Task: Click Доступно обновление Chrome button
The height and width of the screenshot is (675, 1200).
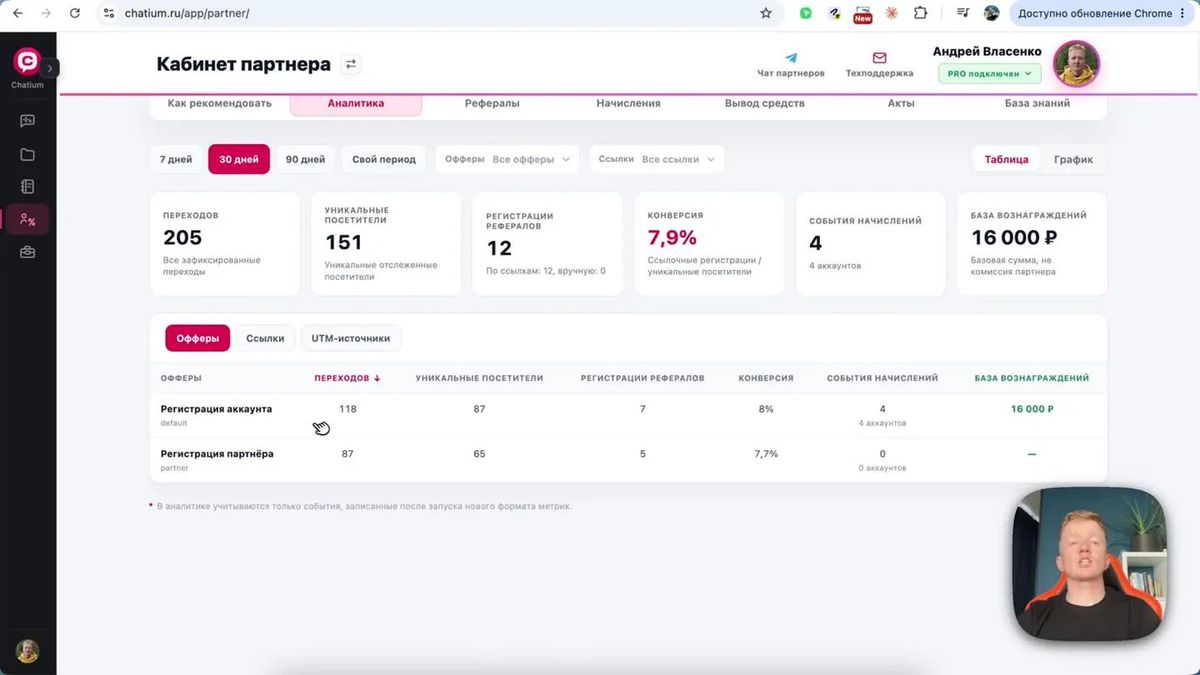Action: pos(1103,13)
